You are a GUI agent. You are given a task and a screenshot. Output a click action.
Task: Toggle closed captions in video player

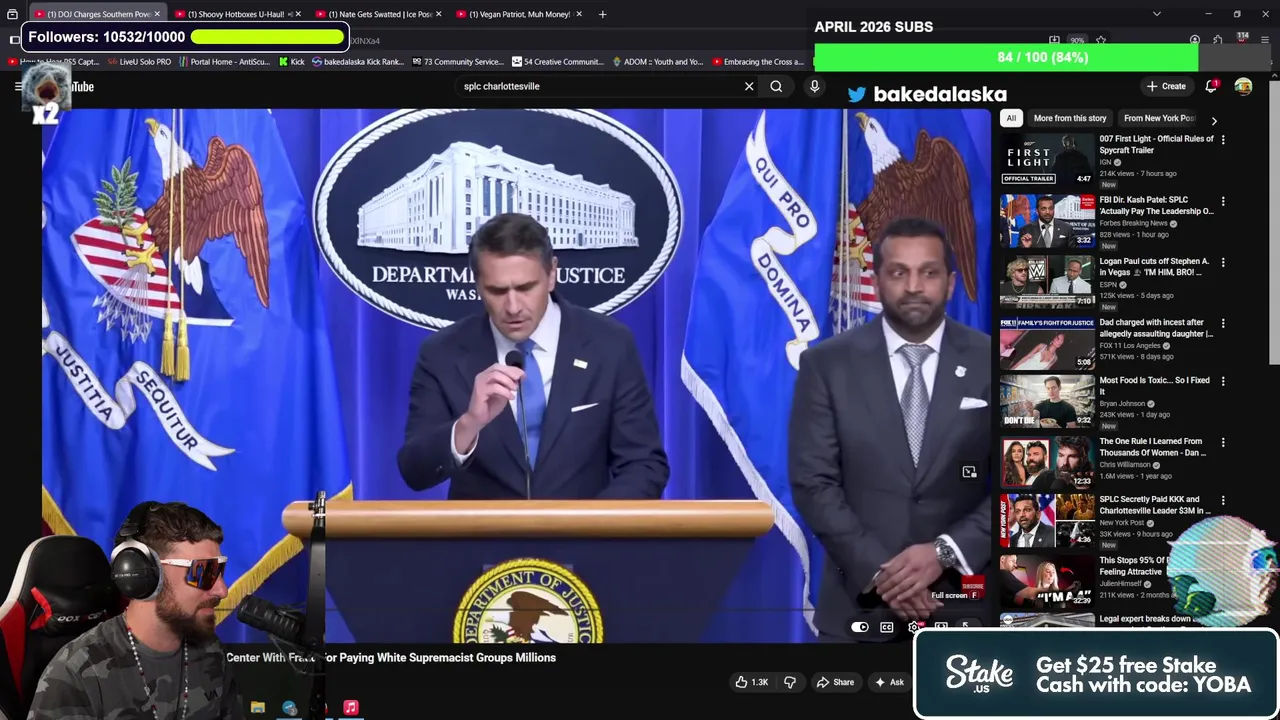pyautogui.click(x=887, y=627)
